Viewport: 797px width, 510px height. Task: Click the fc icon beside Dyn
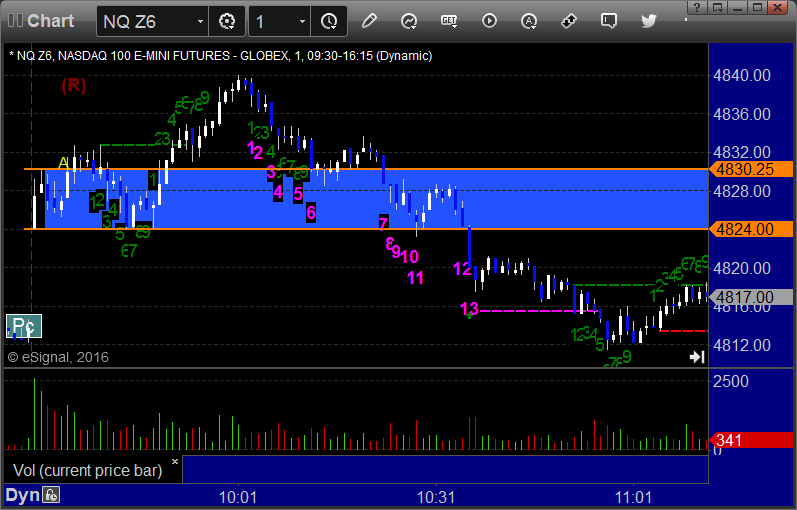pos(51,495)
